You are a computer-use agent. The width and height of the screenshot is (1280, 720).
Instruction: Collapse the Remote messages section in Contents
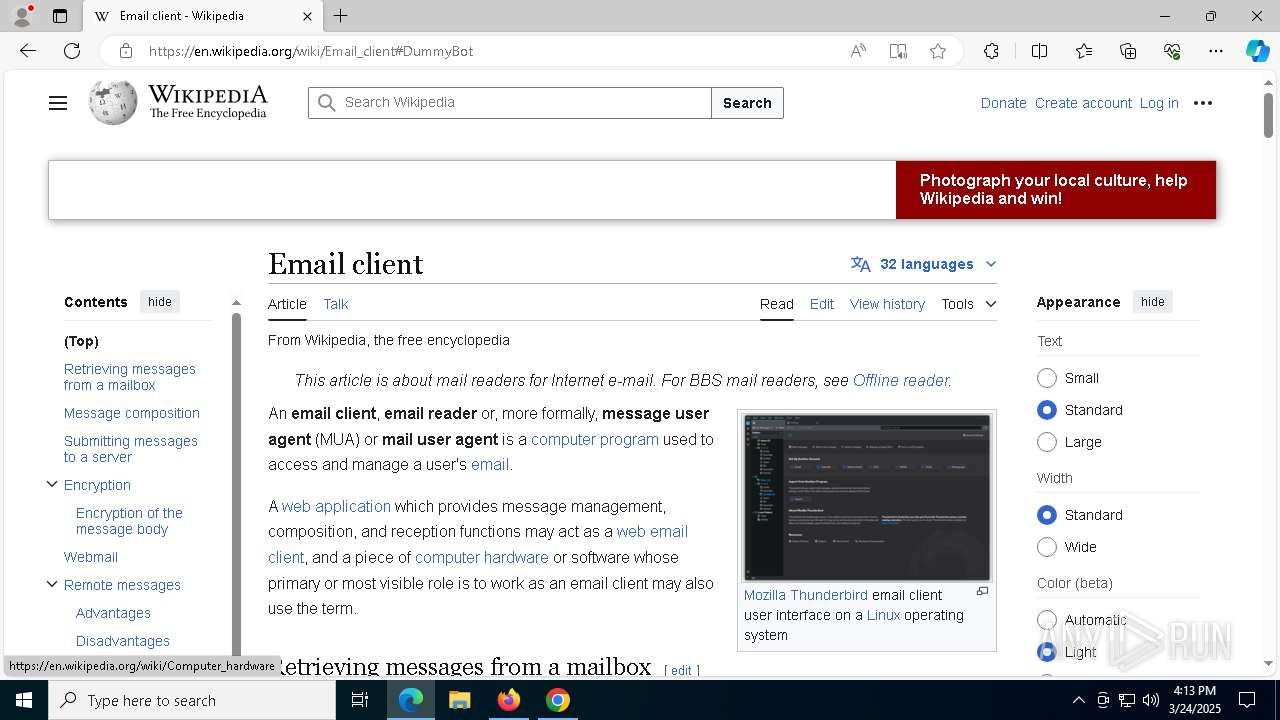point(52,584)
